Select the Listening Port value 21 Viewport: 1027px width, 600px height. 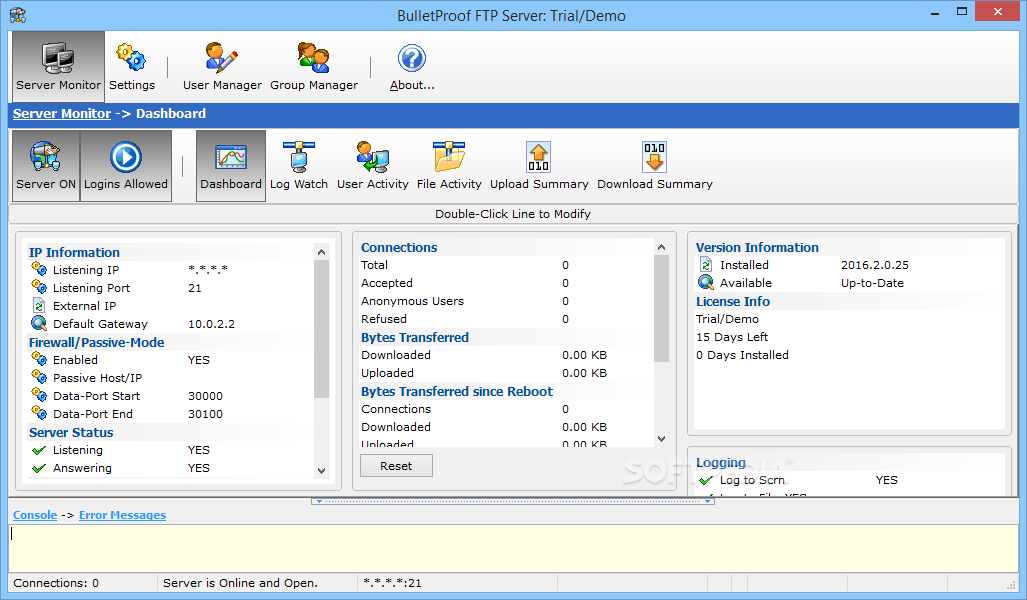pos(195,288)
